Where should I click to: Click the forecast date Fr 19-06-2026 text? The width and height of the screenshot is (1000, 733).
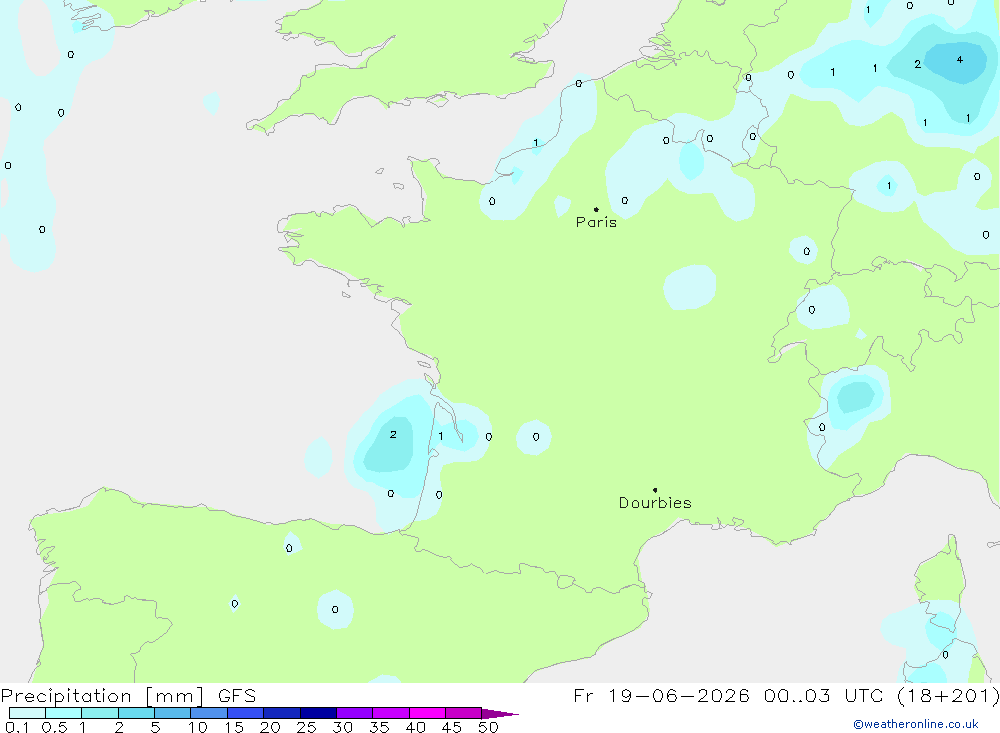pyautogui.click(x=661, y=695)
